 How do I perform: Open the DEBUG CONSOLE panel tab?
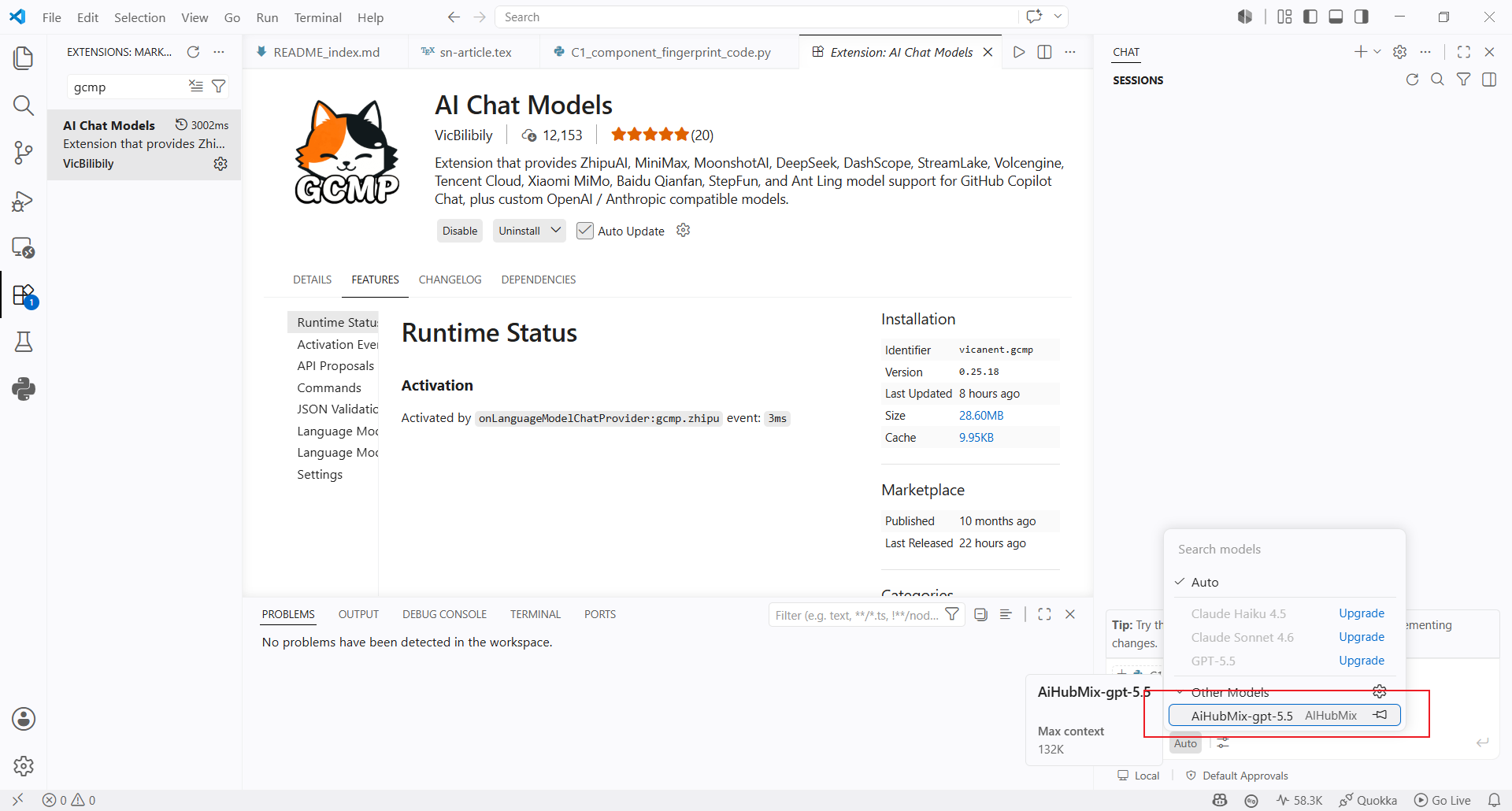point(444,614)
